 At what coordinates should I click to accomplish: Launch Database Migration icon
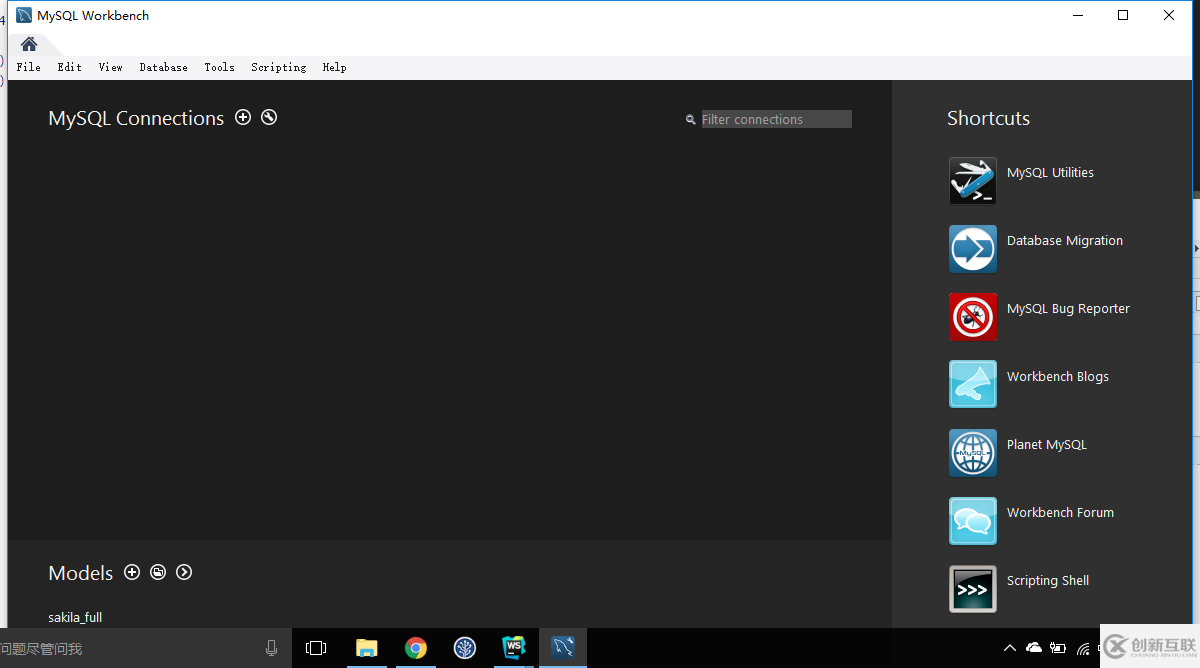(x=973, y=249)
